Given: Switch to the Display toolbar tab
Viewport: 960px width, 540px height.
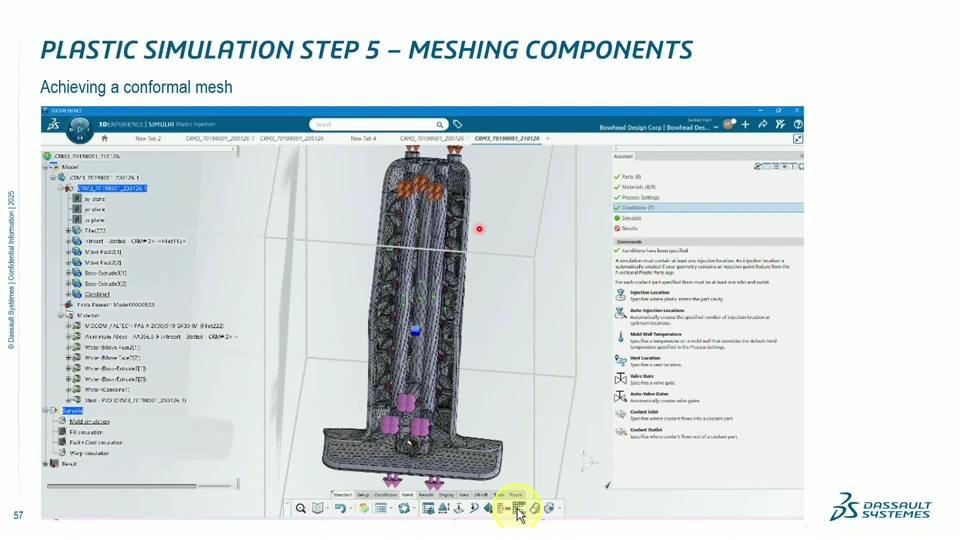Looking at the screenshot, I should point(446,495).
